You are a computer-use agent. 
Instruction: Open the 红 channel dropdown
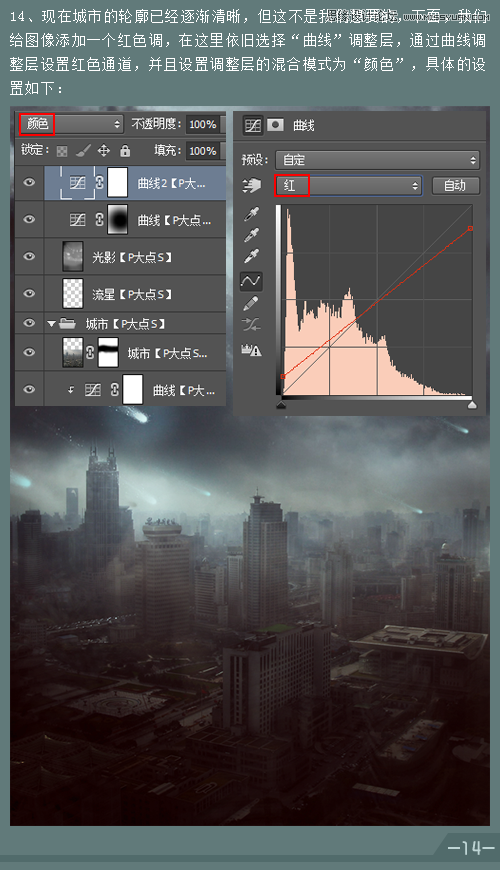tap(348, 186)
